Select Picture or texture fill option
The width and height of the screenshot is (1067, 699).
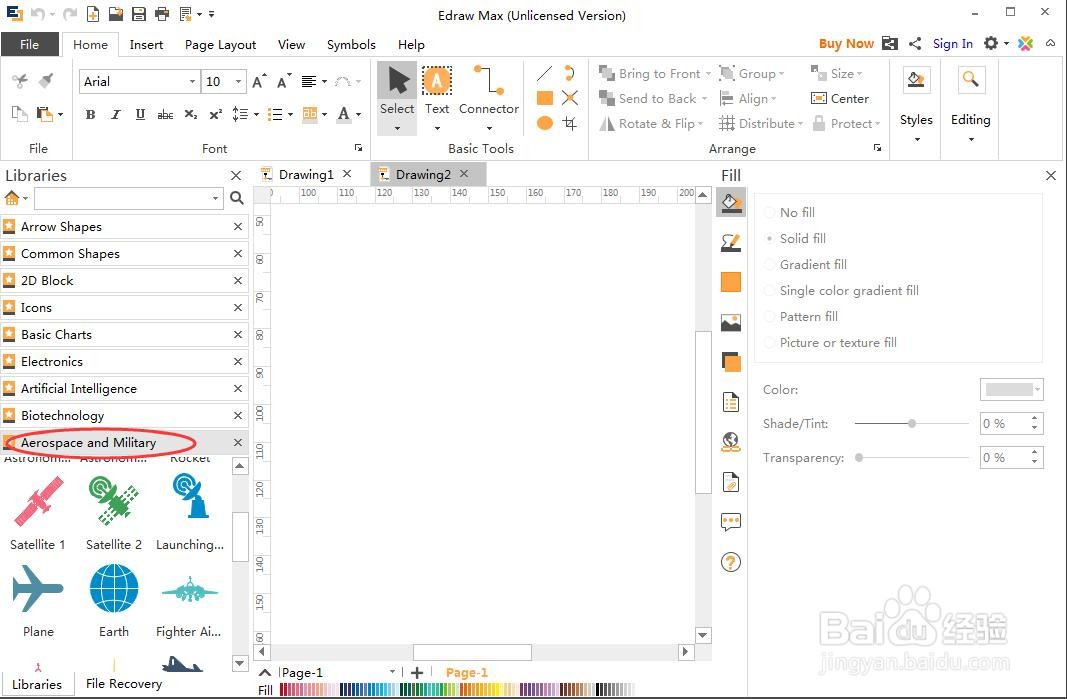tap(830, 342)
